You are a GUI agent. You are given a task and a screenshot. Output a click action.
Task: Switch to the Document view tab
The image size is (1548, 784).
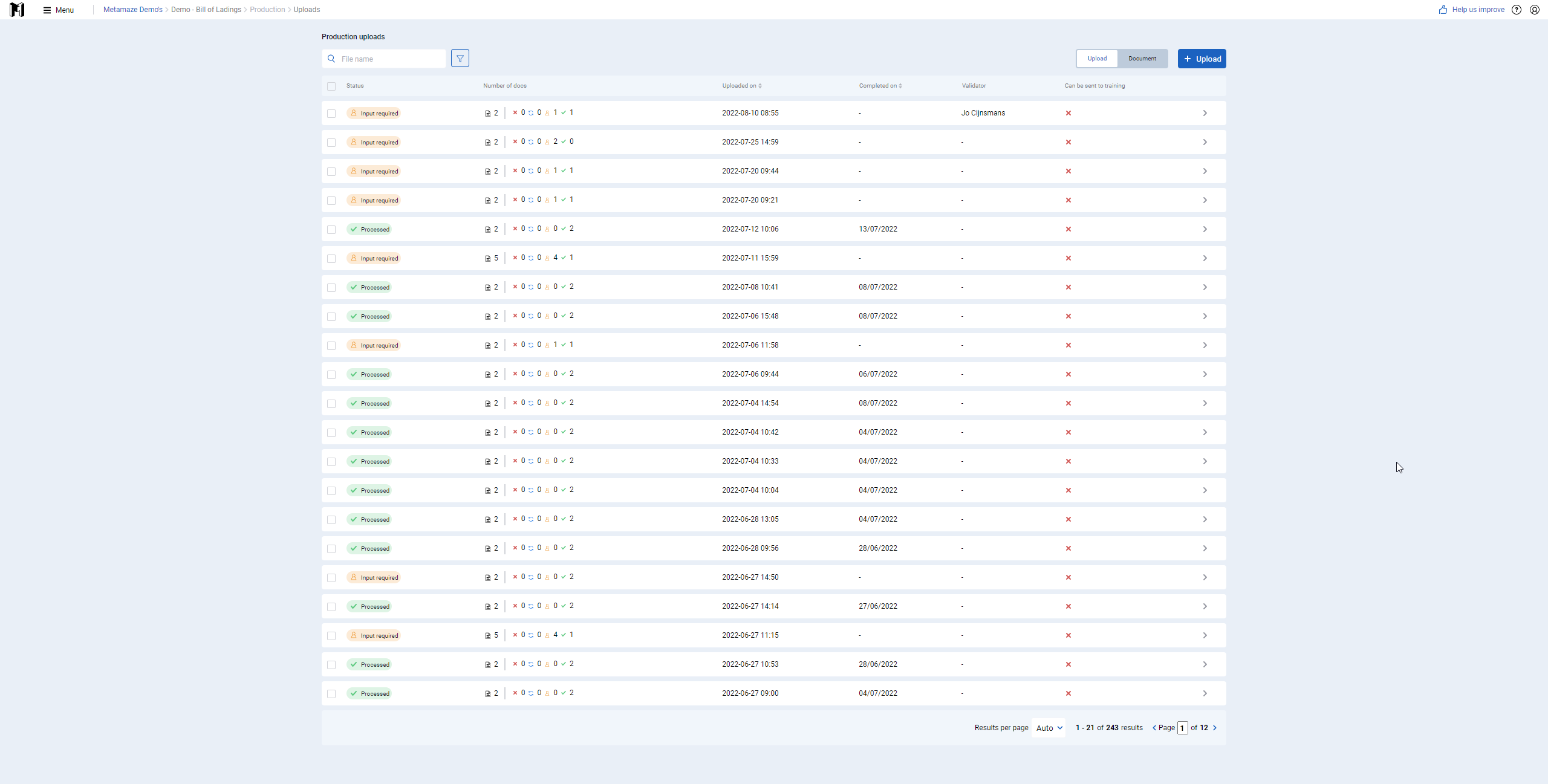point(1142,59)
